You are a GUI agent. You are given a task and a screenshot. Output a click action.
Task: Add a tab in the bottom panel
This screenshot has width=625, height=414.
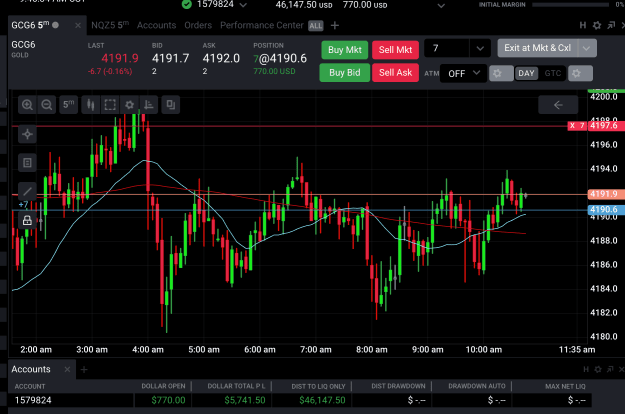[84, 370]
